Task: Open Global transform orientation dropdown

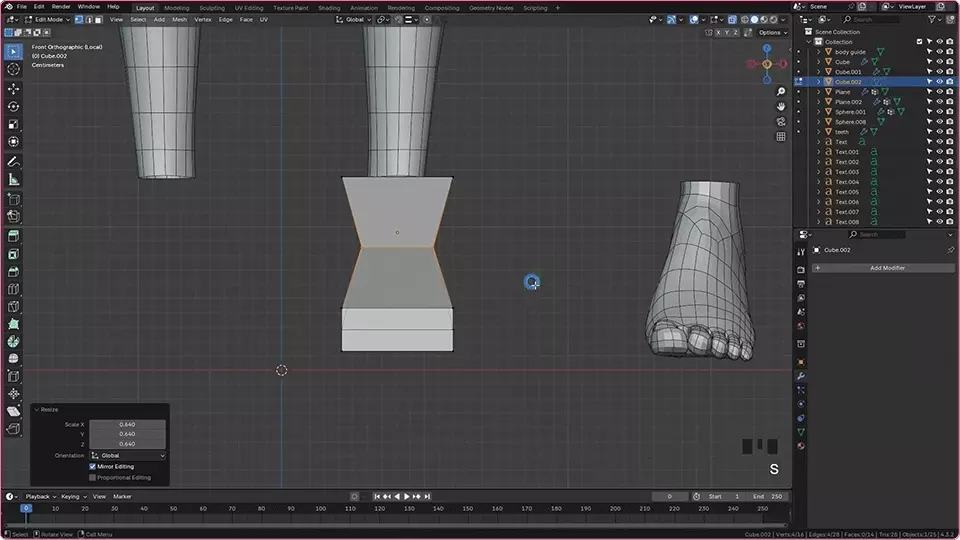Action: click(354, 20)
